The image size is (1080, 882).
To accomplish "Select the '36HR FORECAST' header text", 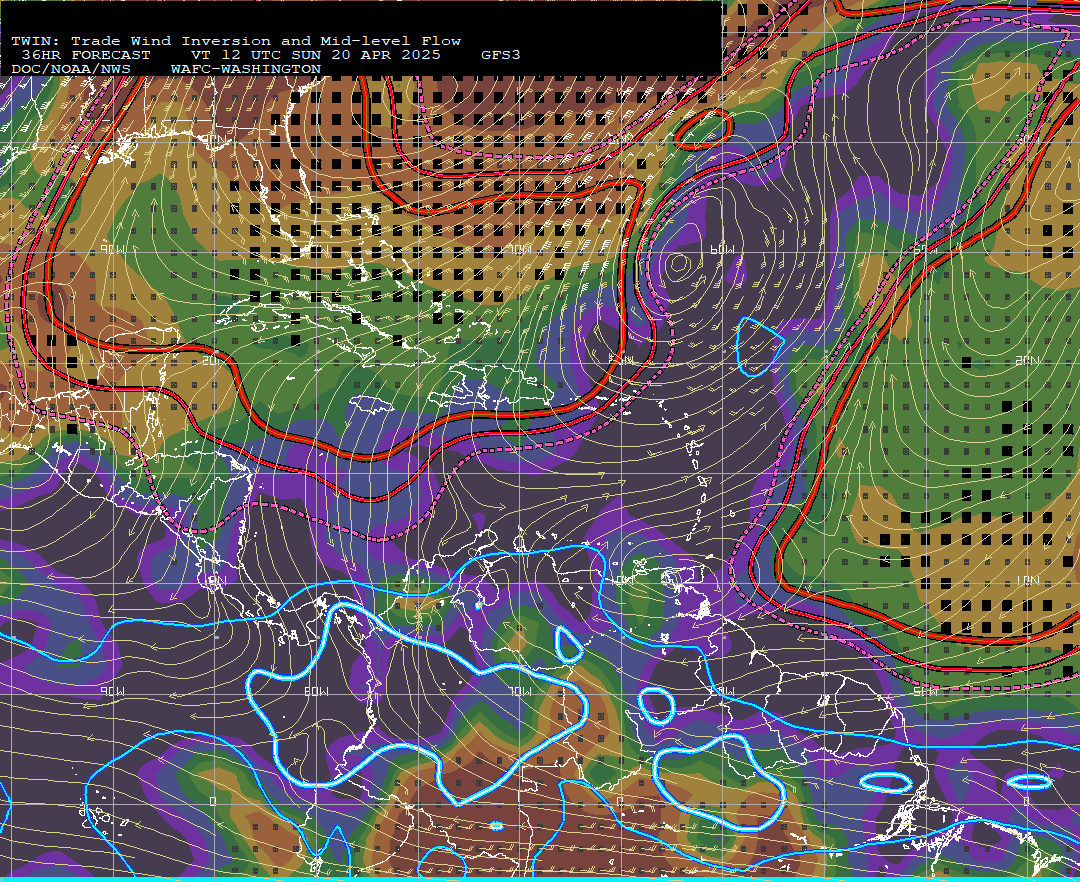I will pos(85,55).
